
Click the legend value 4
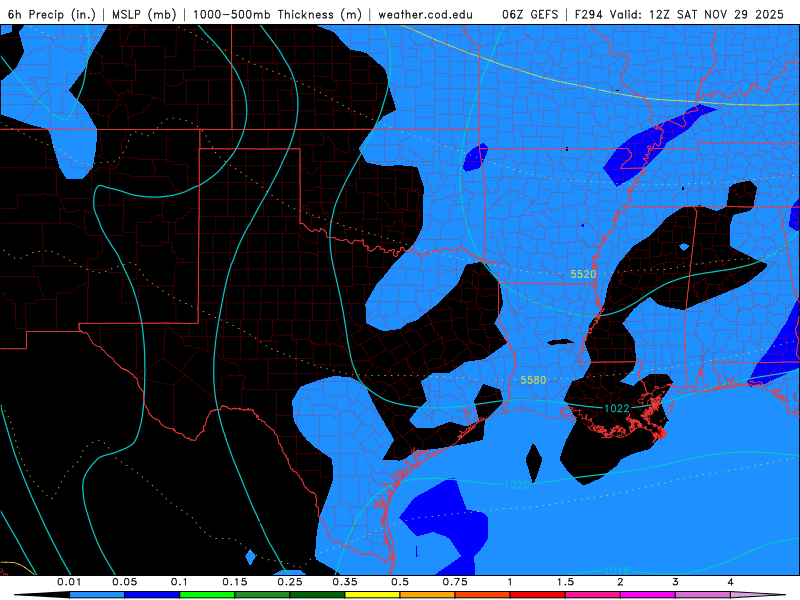[x=731, y=582]
